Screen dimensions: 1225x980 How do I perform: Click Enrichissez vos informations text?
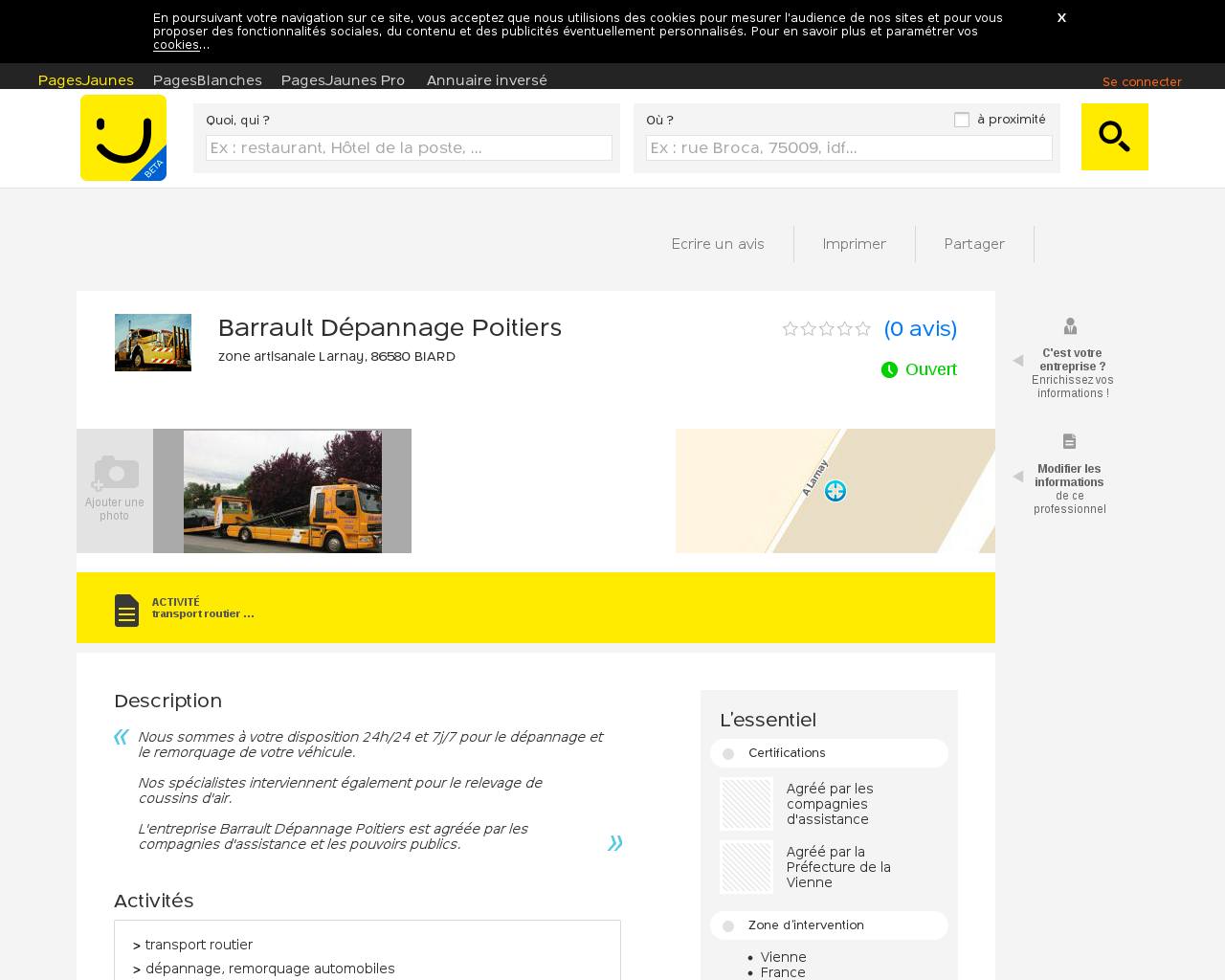[x=1073, y=387]
